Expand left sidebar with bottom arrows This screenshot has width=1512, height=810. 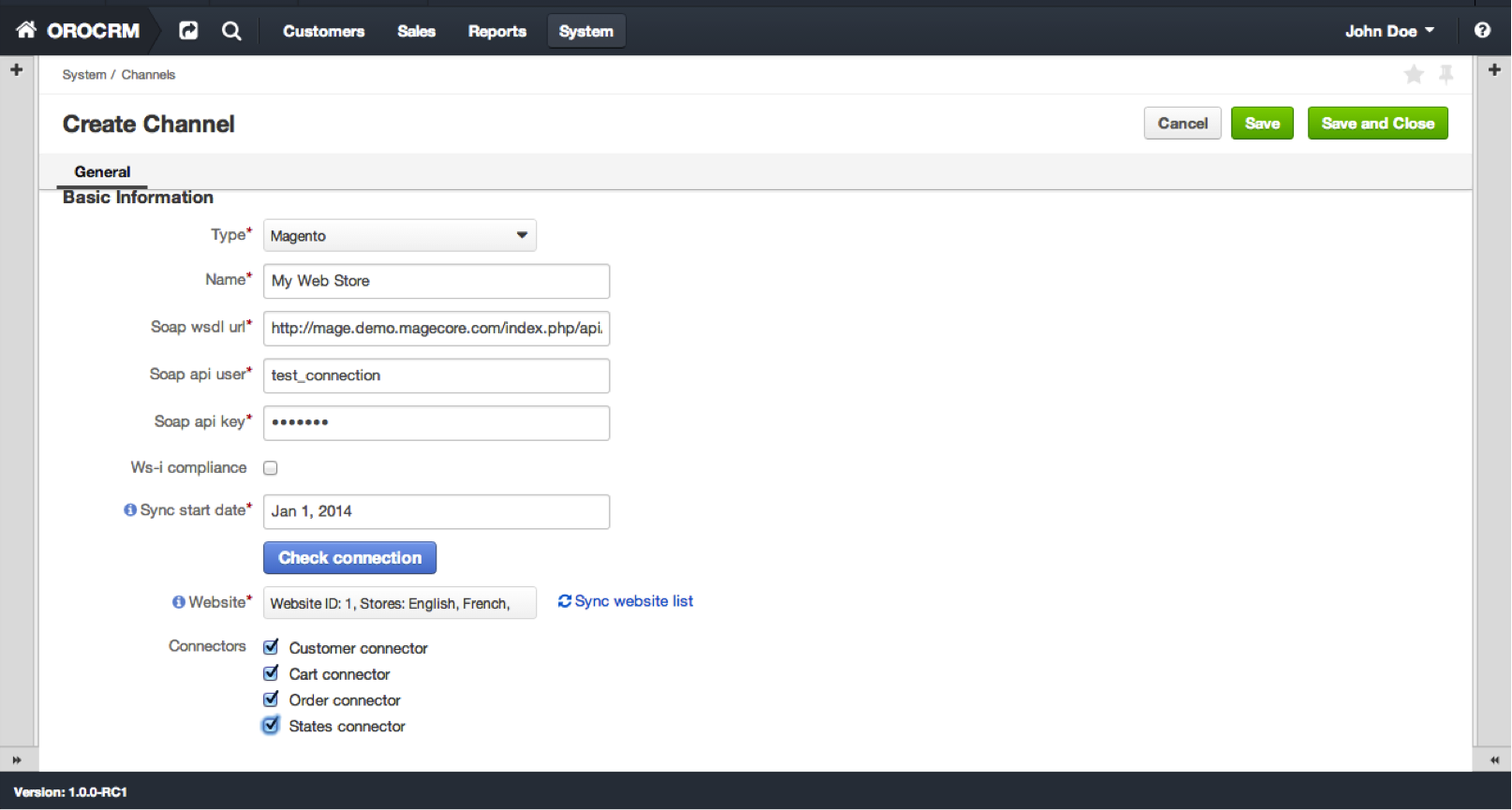pos(16,759)
